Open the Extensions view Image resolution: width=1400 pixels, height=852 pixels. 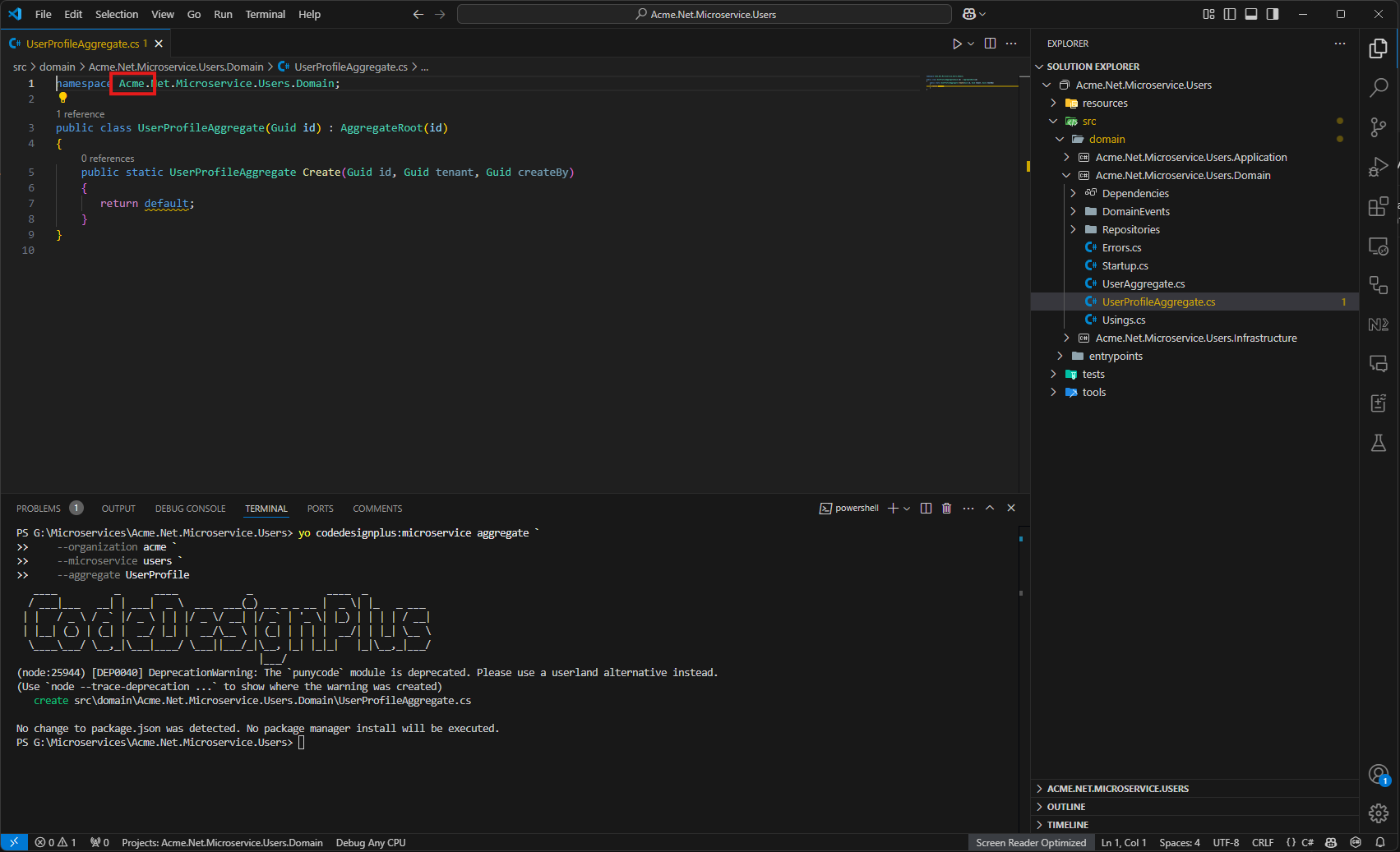click(1379, 206)
